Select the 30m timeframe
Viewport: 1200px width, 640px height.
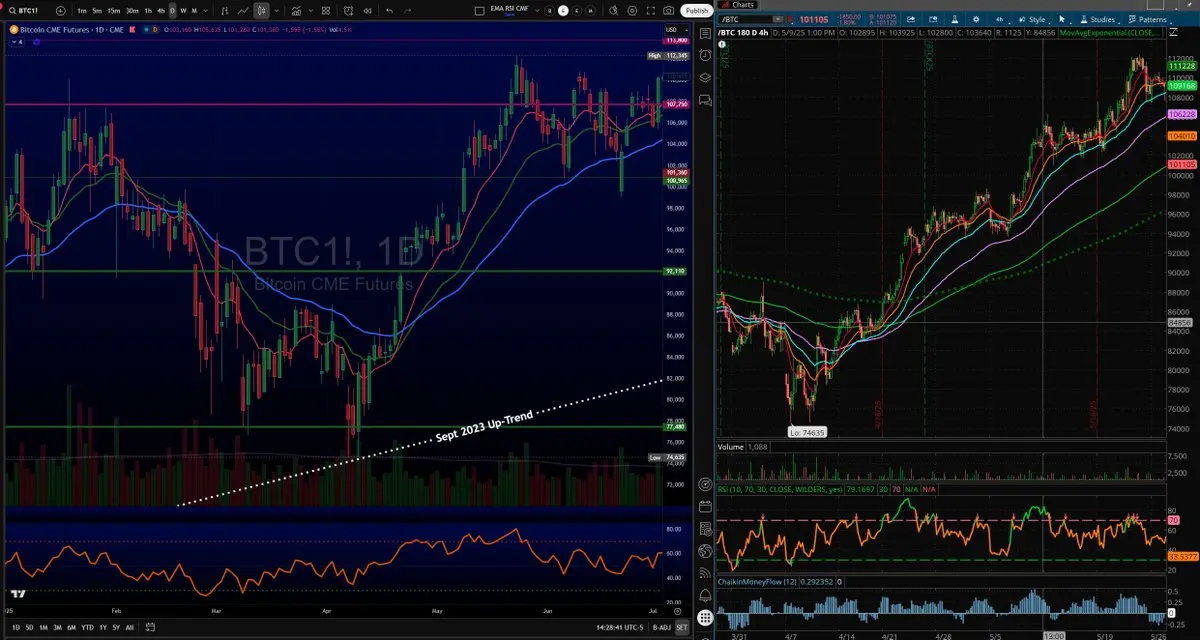(132, 10)
